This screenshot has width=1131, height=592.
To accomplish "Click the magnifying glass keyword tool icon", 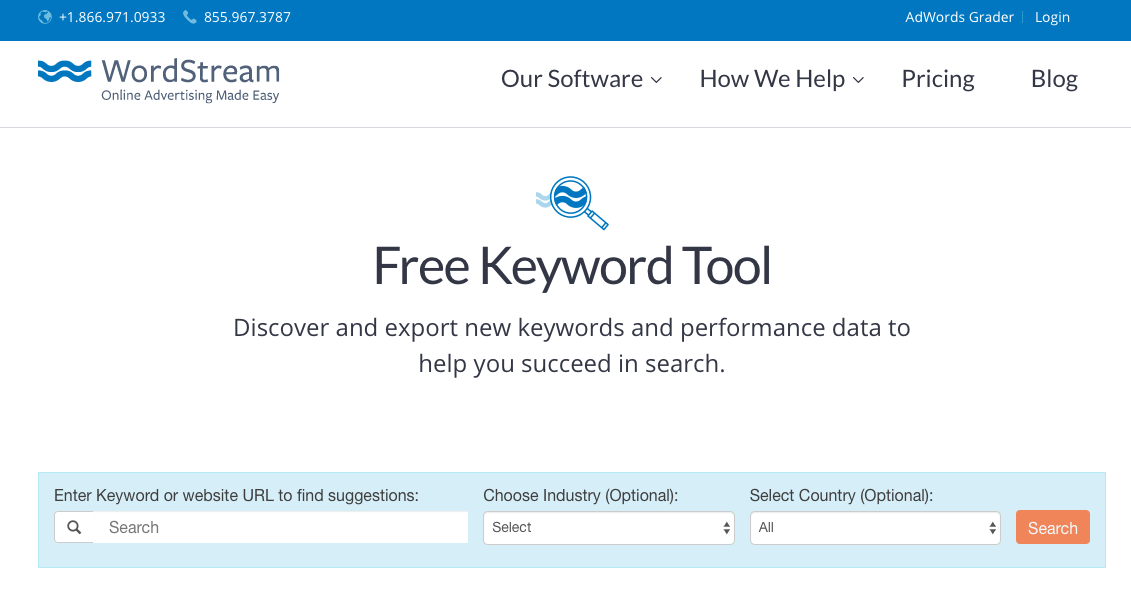I will click(x=573, y=203).
